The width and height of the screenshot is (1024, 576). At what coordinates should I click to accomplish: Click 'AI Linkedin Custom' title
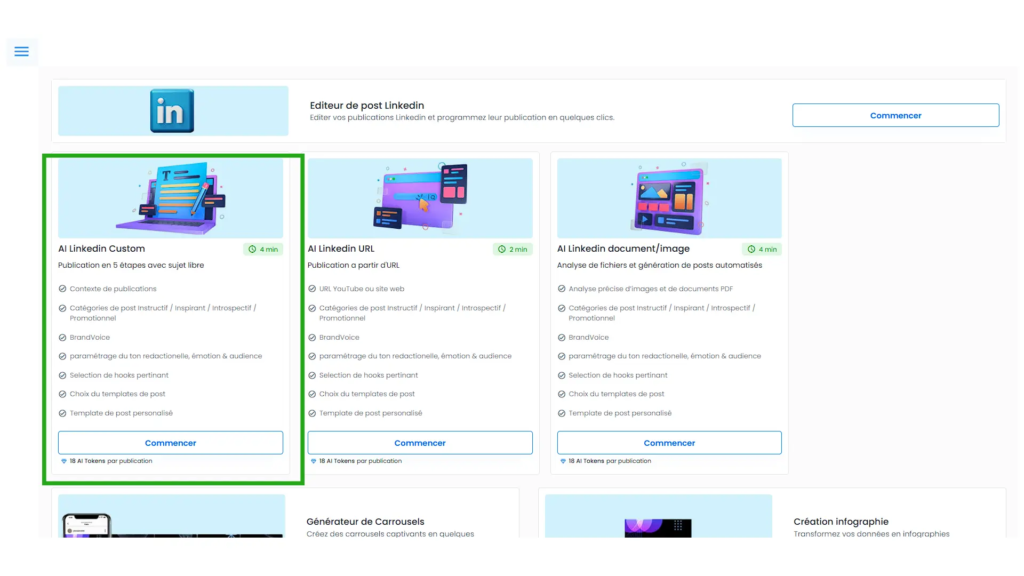tap(101, 249)
